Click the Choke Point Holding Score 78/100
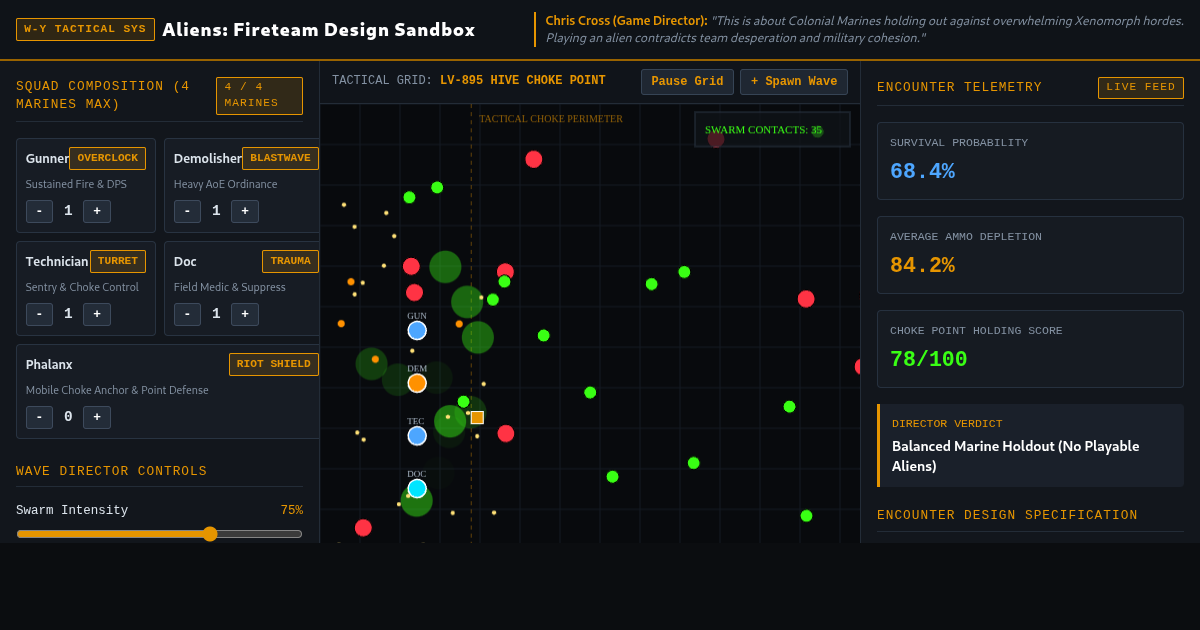 point(929,360)
